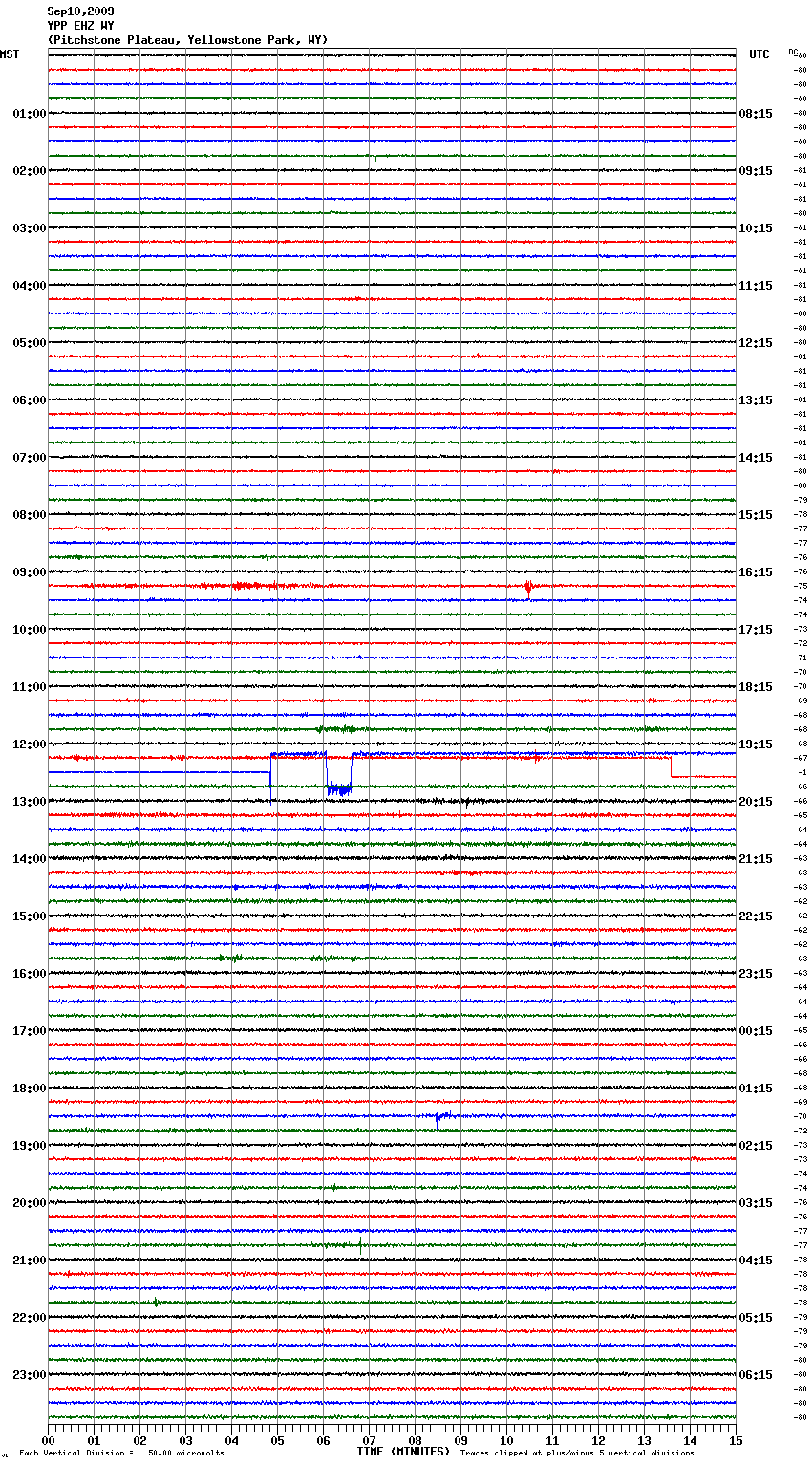Click the 16:15 UTC time label
Screen dimensions: 812x1466
coord(756,572)
